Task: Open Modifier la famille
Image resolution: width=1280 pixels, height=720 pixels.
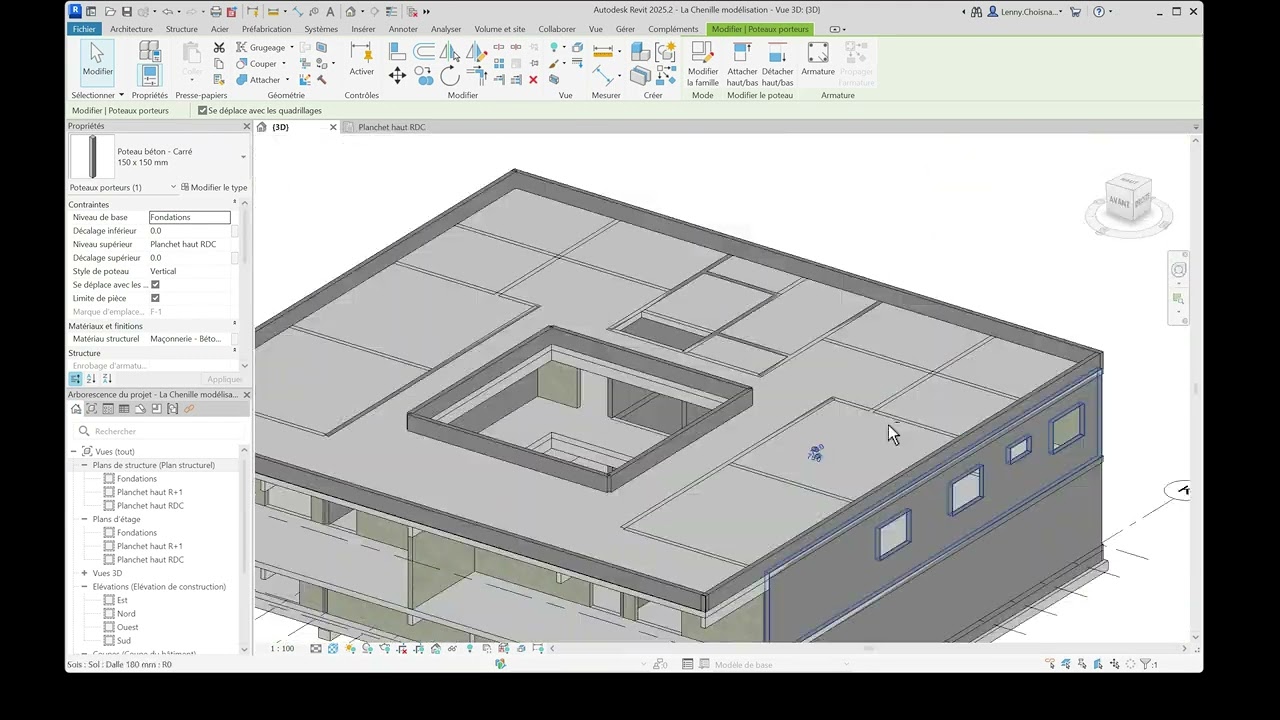Action: [x=702, y=64]
